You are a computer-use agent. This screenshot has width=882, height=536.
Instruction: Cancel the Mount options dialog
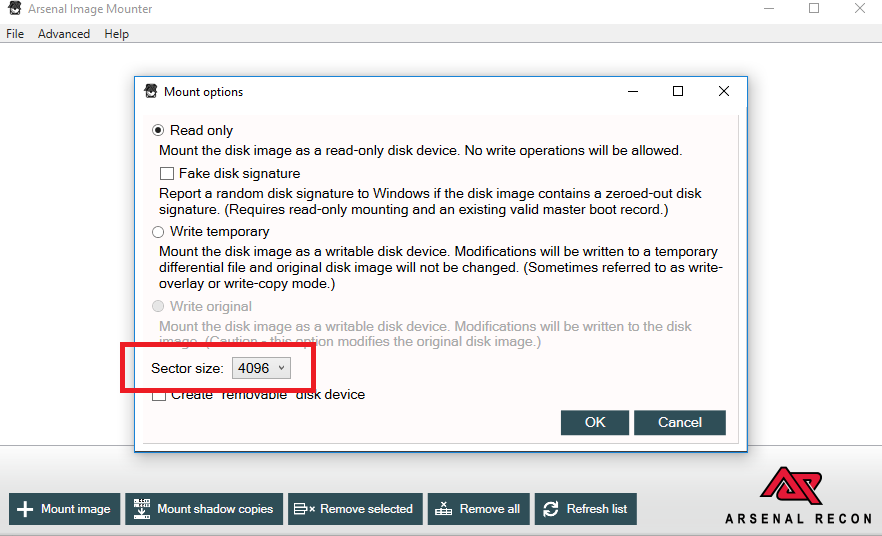coord(680,422)
